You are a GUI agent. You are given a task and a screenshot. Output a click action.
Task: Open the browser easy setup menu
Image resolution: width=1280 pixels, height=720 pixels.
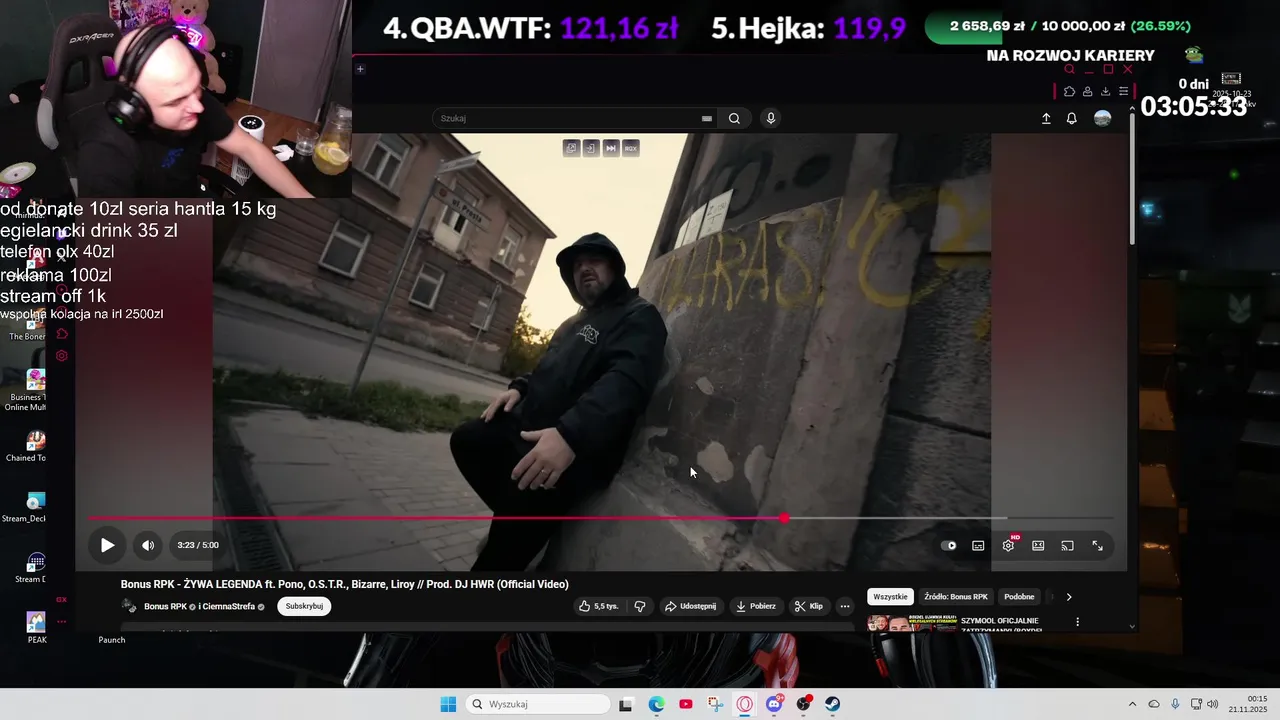tap(1123, 91)
